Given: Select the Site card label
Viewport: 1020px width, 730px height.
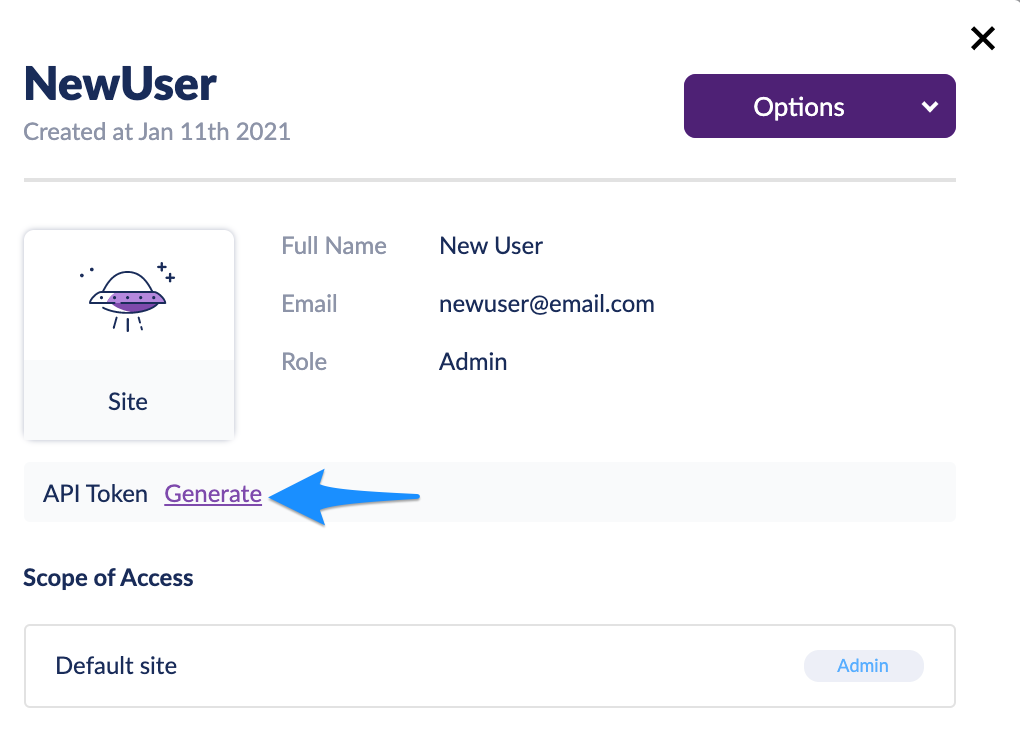Looking at the screenshot, I should point(128,401).
